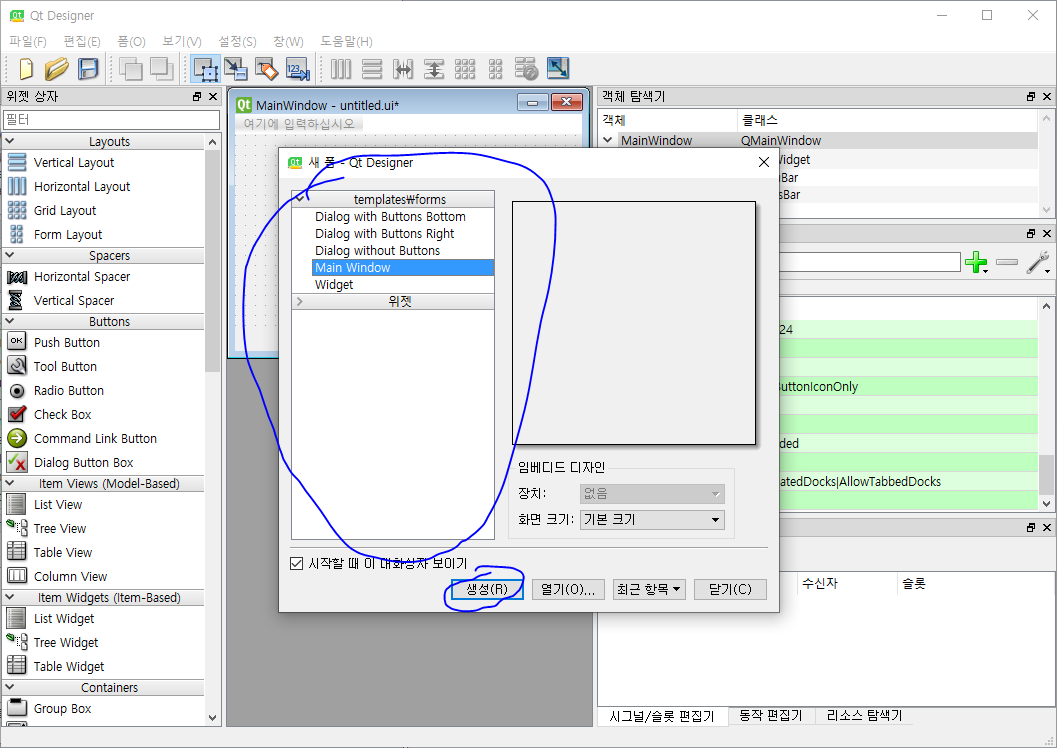Select Grid Layout in widget box
Image resolution: width=1057 pixels, height=748 pixels.
pyautogui.click(x=65, y=211)
